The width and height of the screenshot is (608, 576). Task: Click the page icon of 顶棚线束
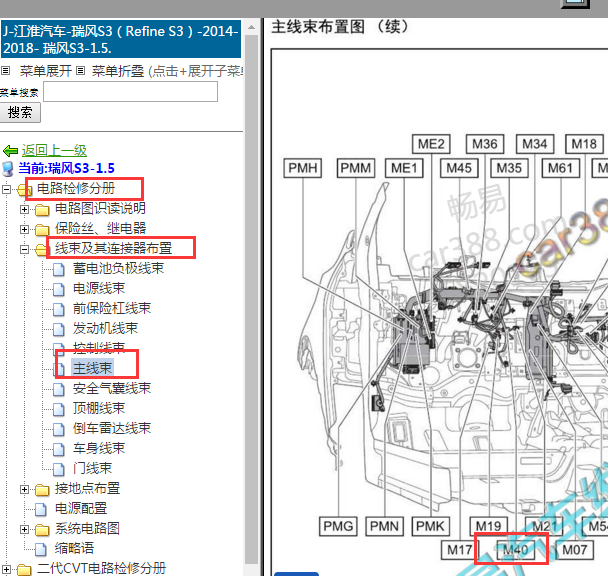coord(59,410)
